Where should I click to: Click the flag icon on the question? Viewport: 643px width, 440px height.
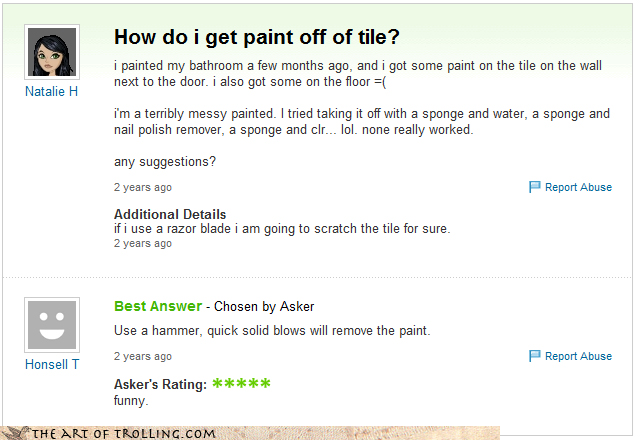pos(534,187)
